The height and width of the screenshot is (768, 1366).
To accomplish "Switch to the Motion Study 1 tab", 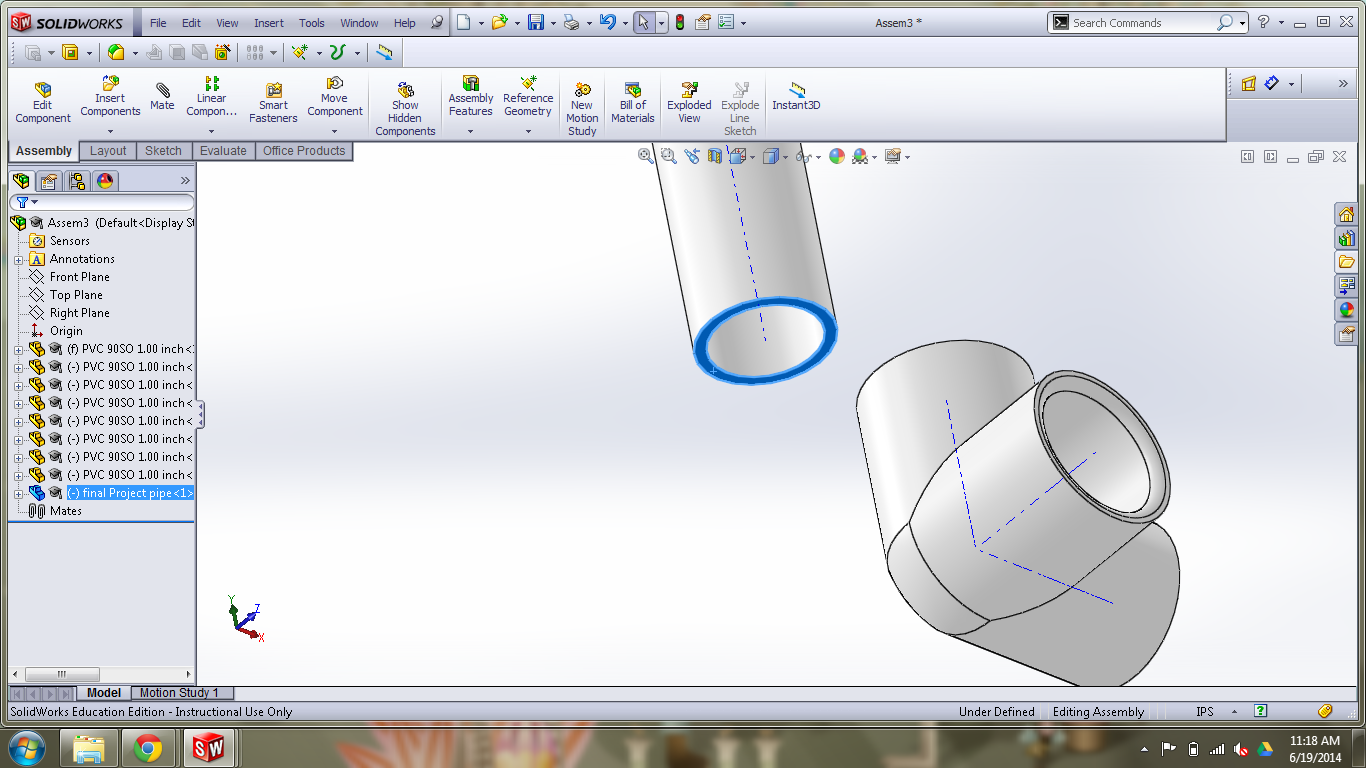I will point(182,692).
